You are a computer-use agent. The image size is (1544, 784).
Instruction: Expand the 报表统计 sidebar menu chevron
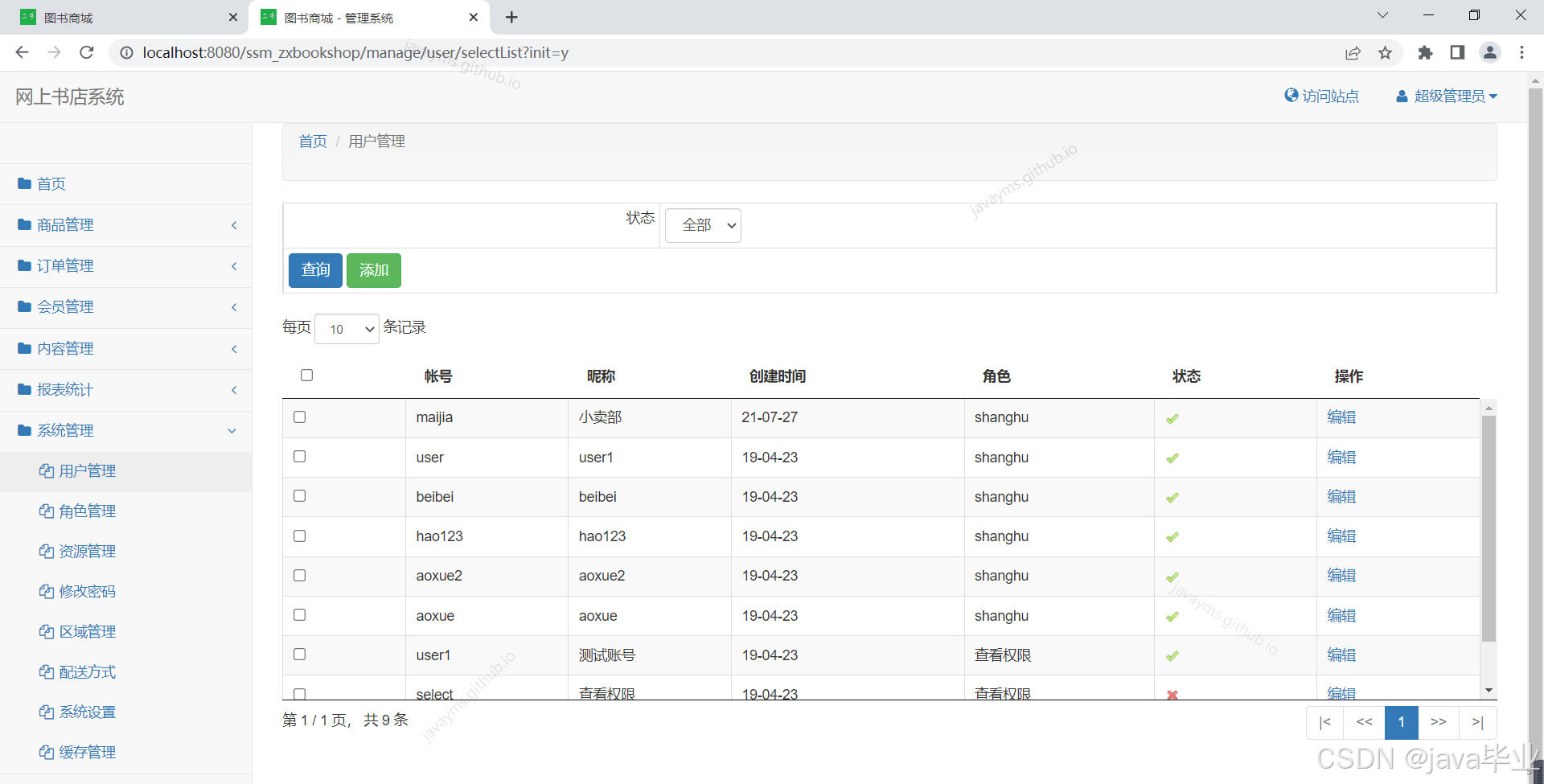(234, 390)
